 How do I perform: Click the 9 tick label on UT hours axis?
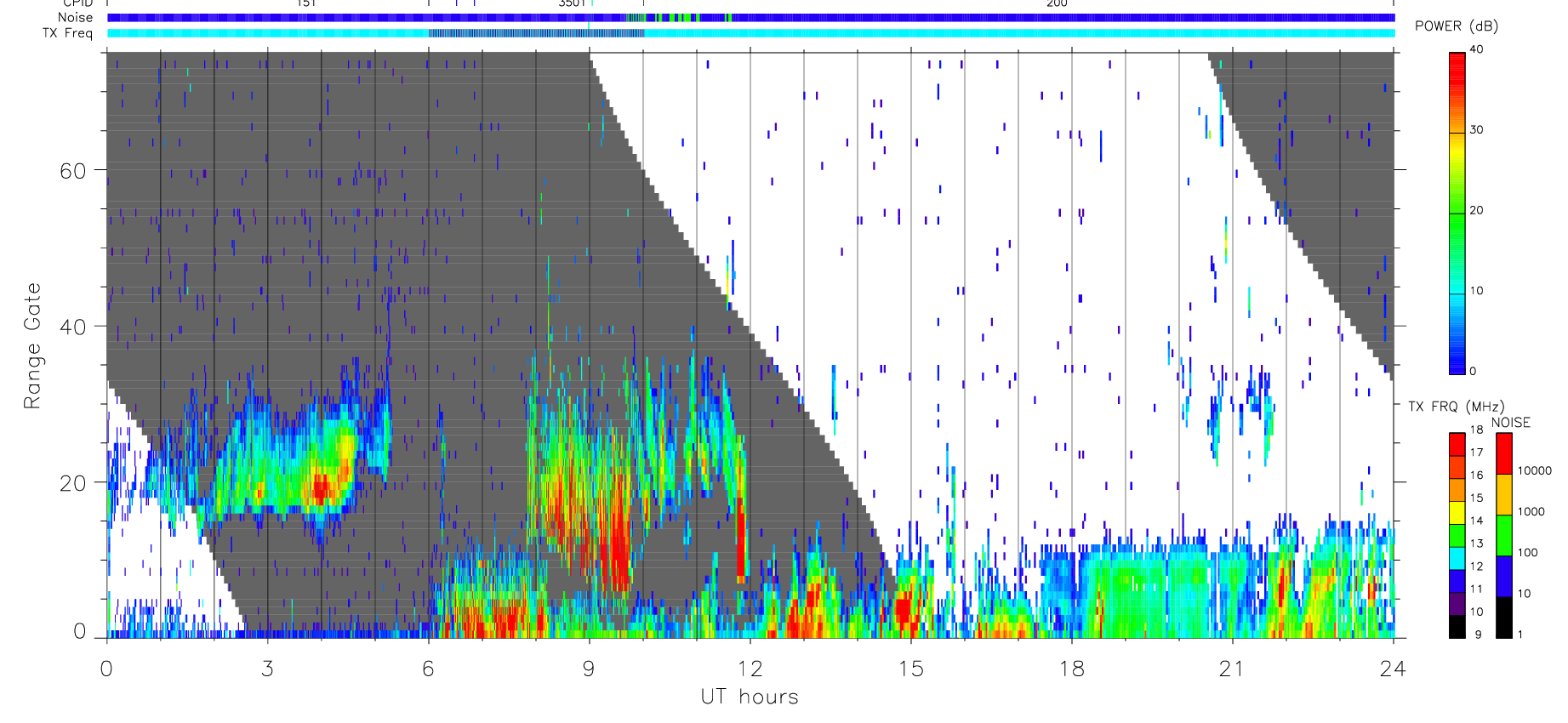coord(589,669)
